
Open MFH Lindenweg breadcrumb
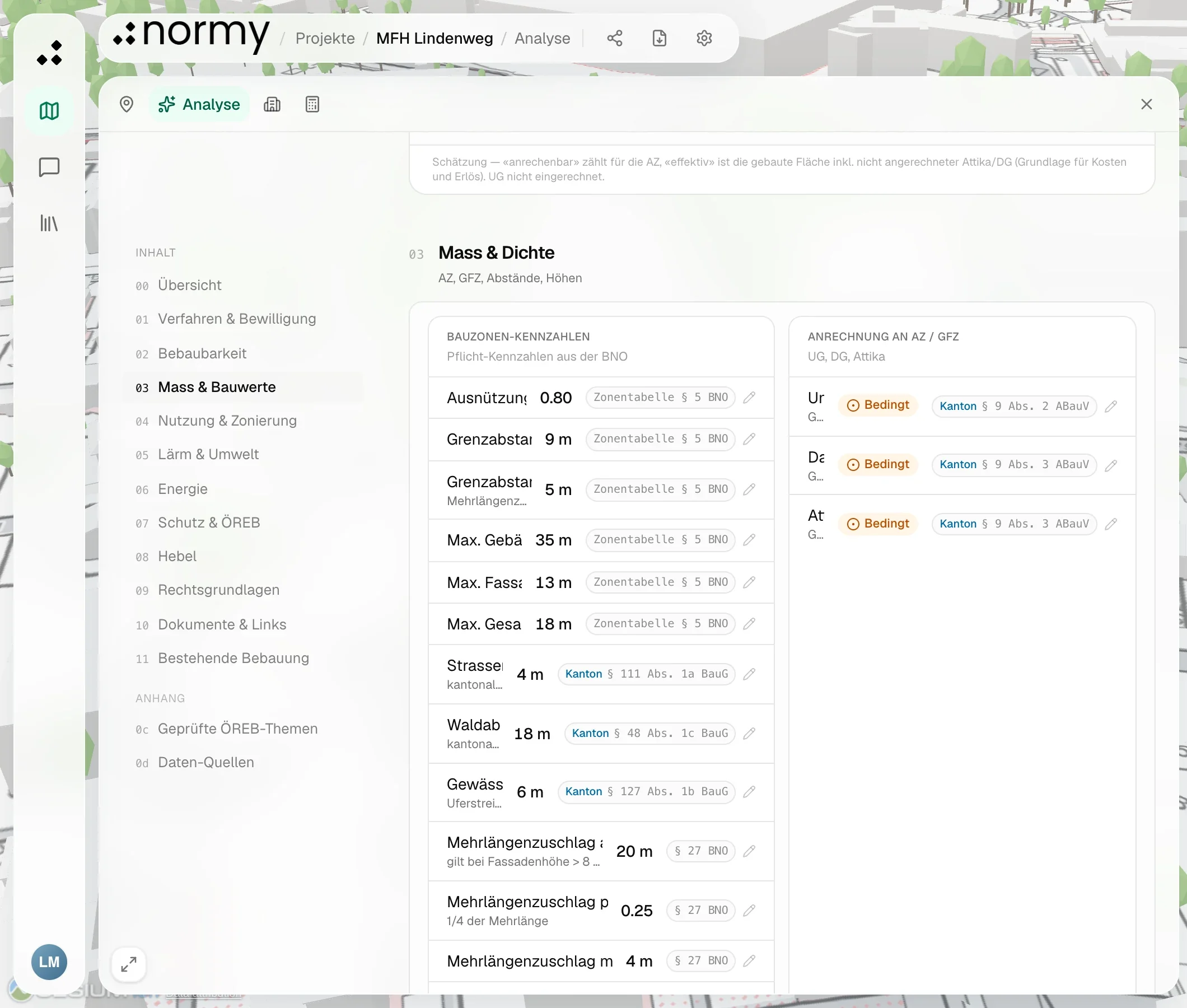point(434,38)
